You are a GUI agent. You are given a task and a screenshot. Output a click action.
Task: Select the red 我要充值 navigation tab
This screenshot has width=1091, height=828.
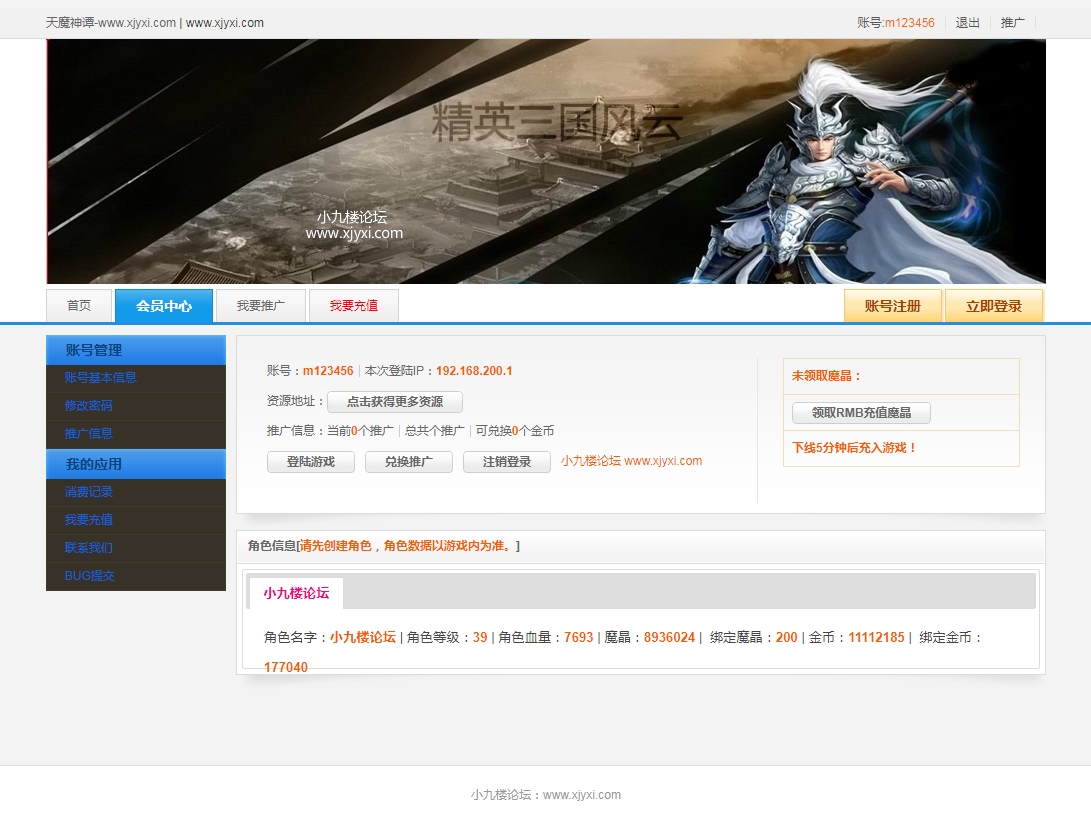click(x=354, y=306)
